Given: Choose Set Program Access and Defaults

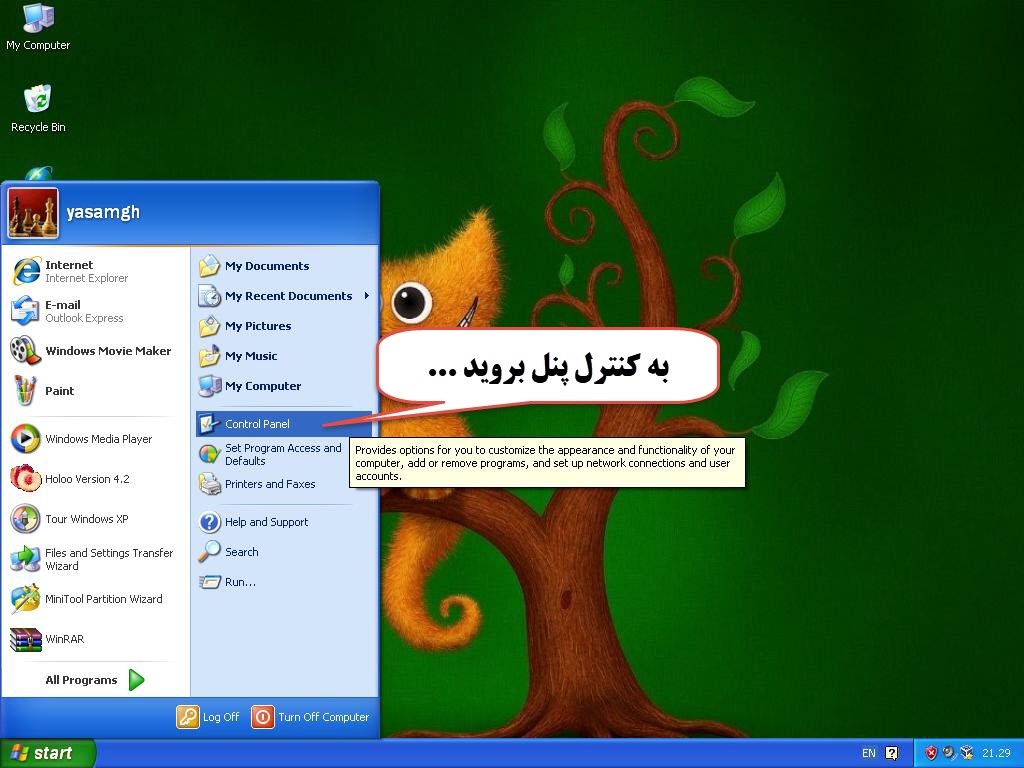Looking at the screenshot, I should 282,454.
